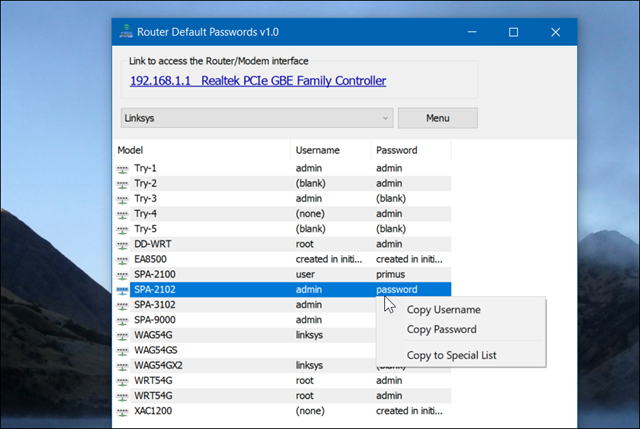Screen dimensions: 640x429
Task: Open the Linksys brand dropdown
Action: pyautogui.click(x=256, y=118)
